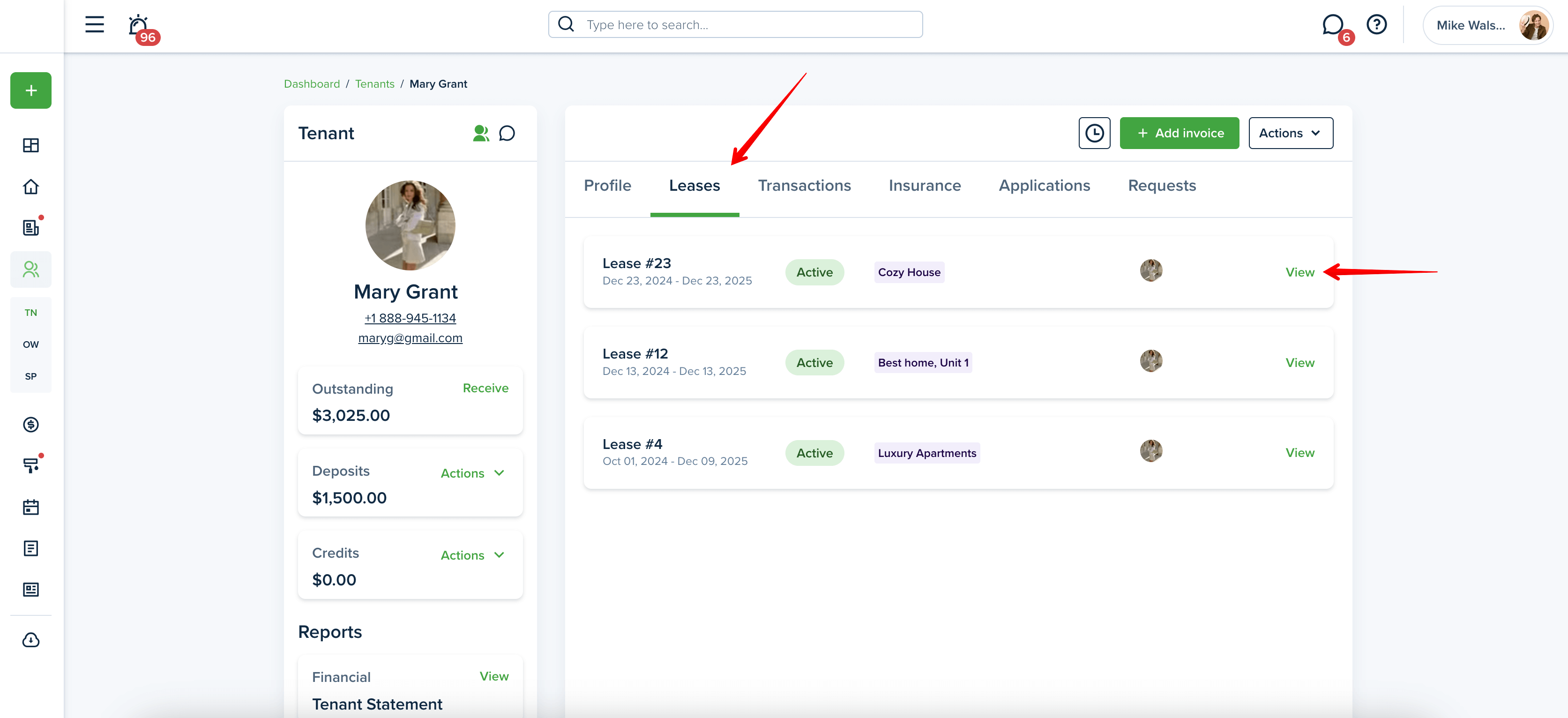Click the Lease #23 title

tap(636, 263)
